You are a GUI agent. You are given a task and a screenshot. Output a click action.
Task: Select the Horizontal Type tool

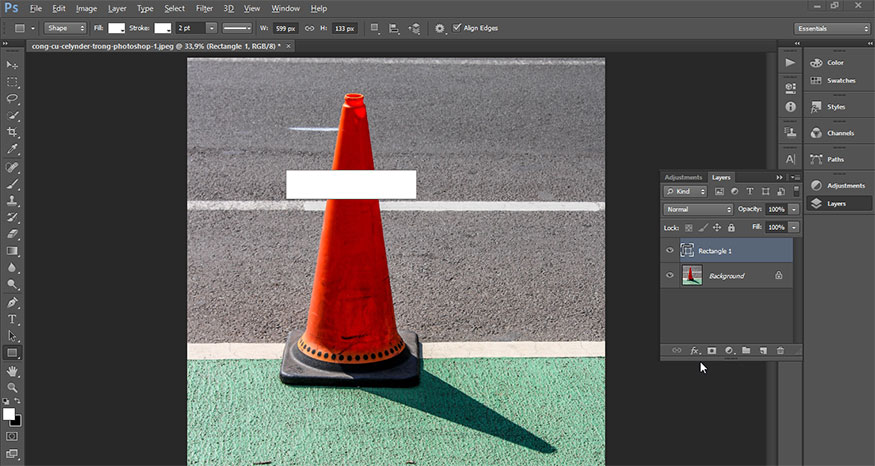pyautogui.click(x=13, y=319)
